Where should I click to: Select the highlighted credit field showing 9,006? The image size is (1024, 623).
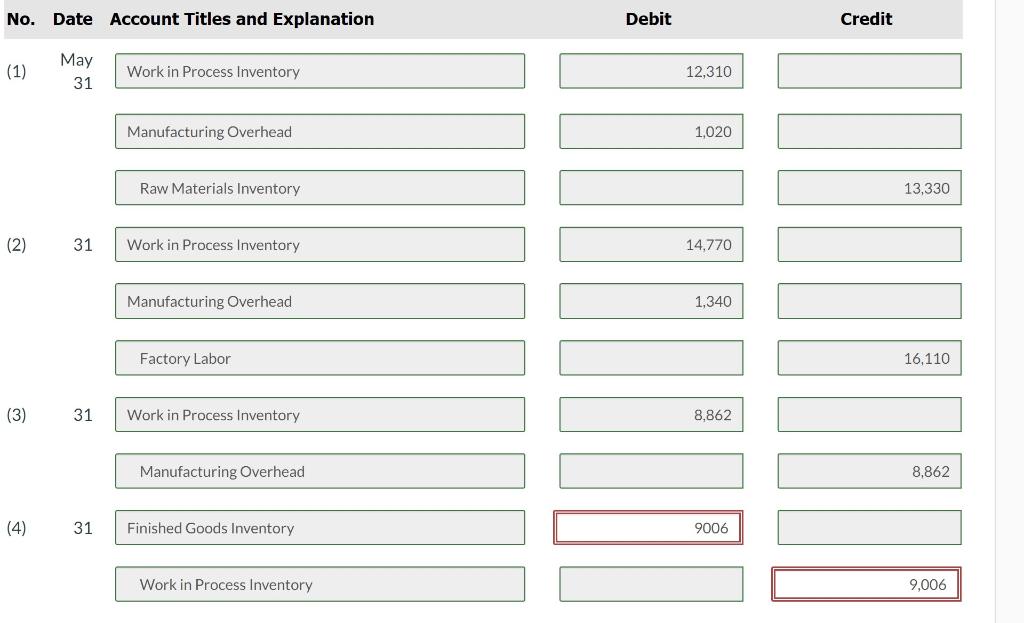(868, 584)
